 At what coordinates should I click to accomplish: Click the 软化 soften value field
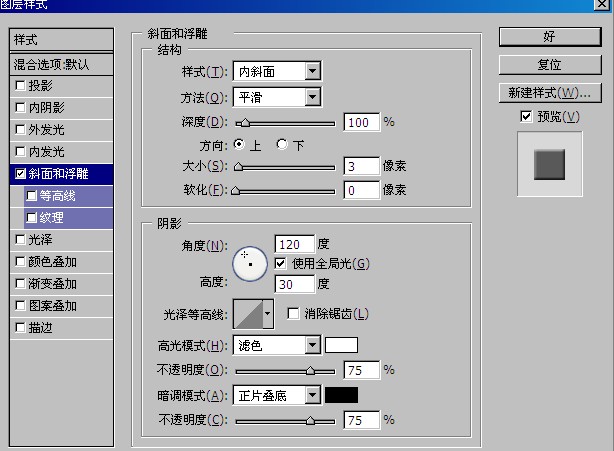click(x=361, y=190)
